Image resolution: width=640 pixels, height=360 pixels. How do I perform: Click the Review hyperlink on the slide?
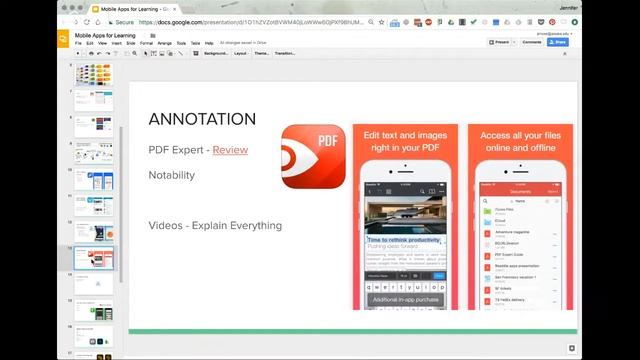click(x=230, y=150)
